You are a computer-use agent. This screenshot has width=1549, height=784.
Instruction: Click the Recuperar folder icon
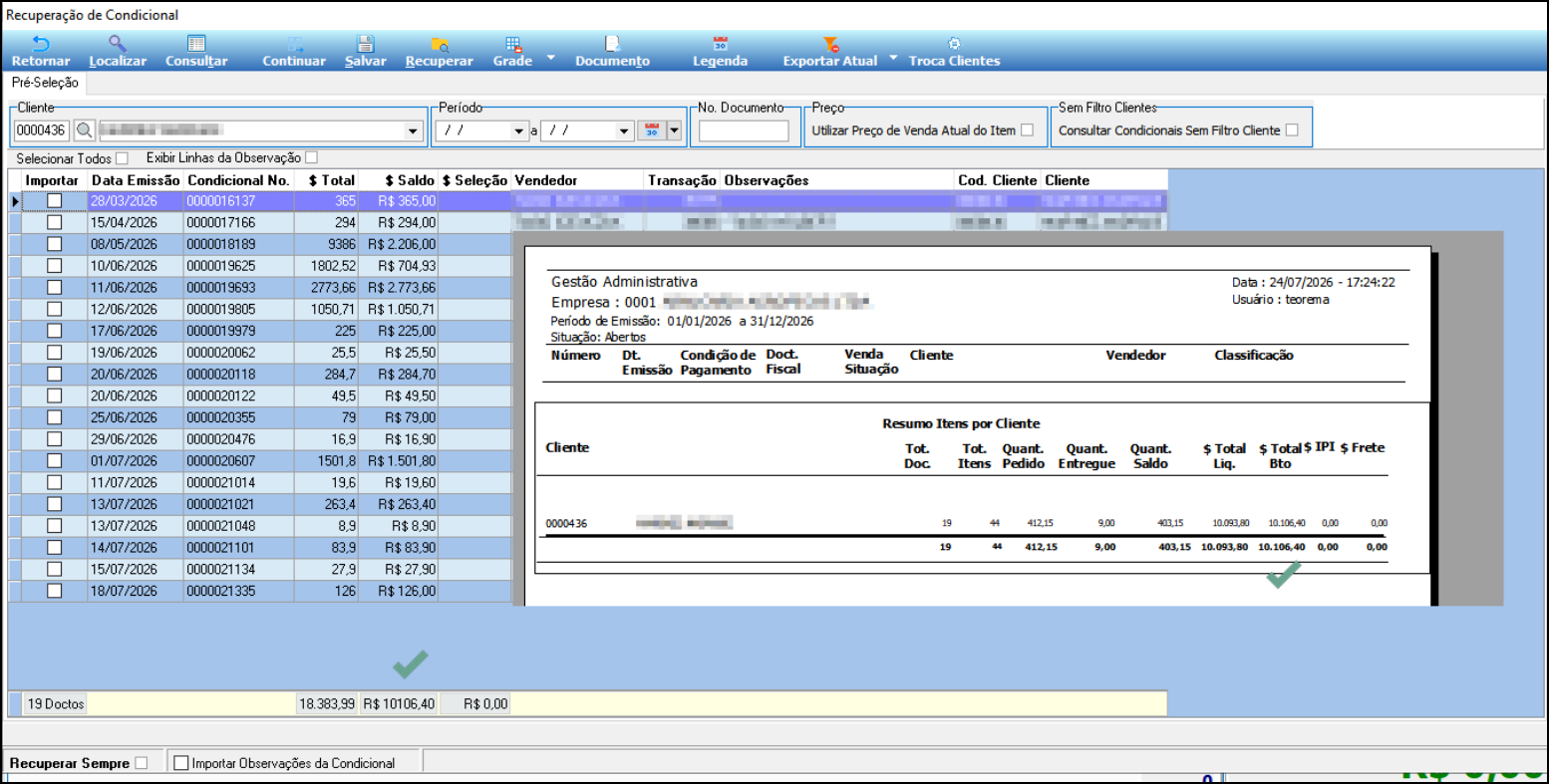pyautogui.click(x=440, y=44)
